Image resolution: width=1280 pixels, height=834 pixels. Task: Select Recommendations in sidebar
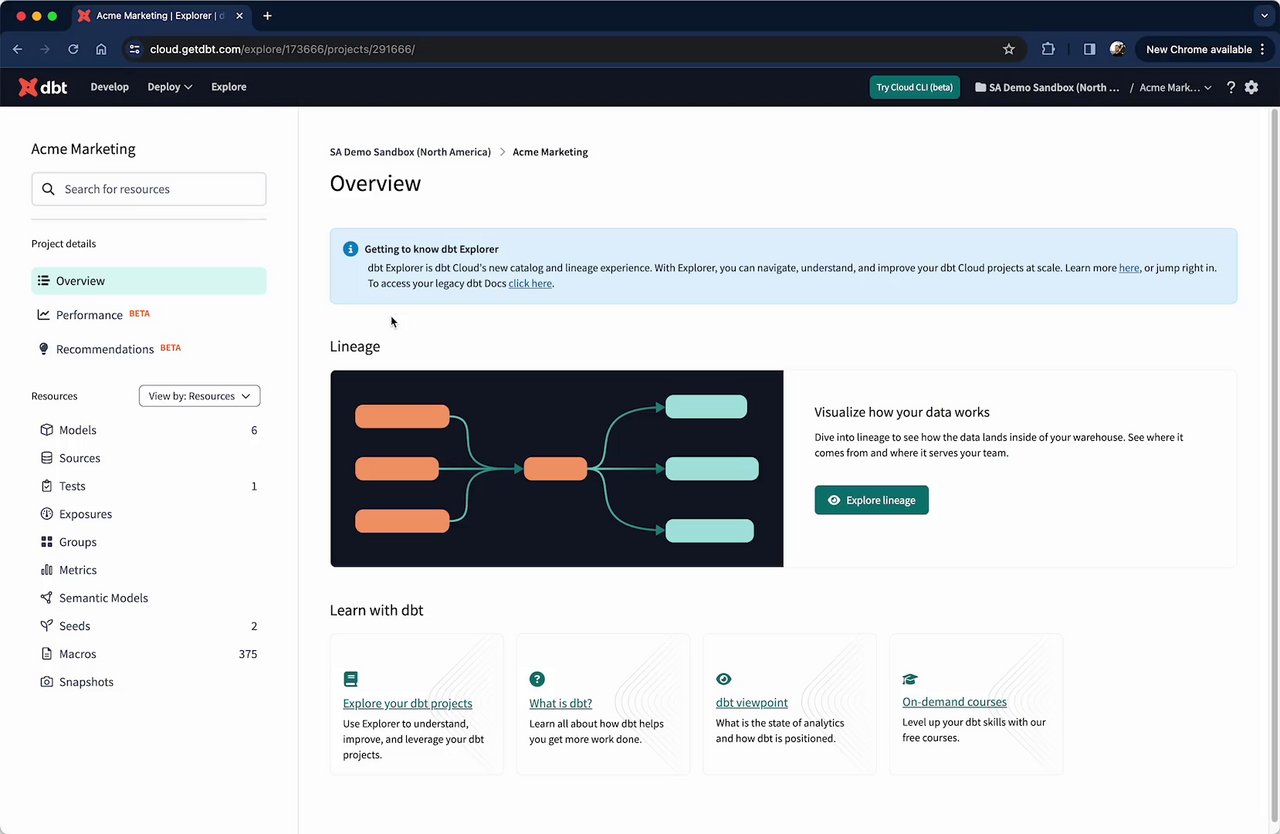point(149,349)
